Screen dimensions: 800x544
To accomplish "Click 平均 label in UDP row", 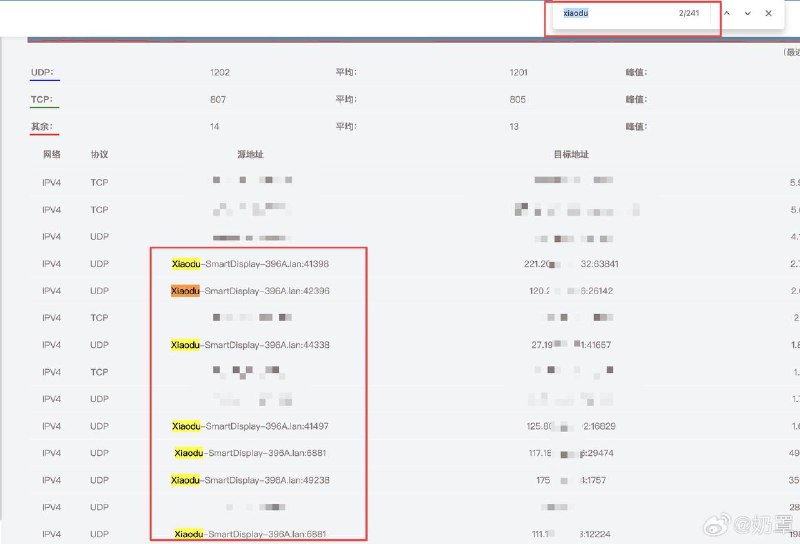I will coord(346,72).
